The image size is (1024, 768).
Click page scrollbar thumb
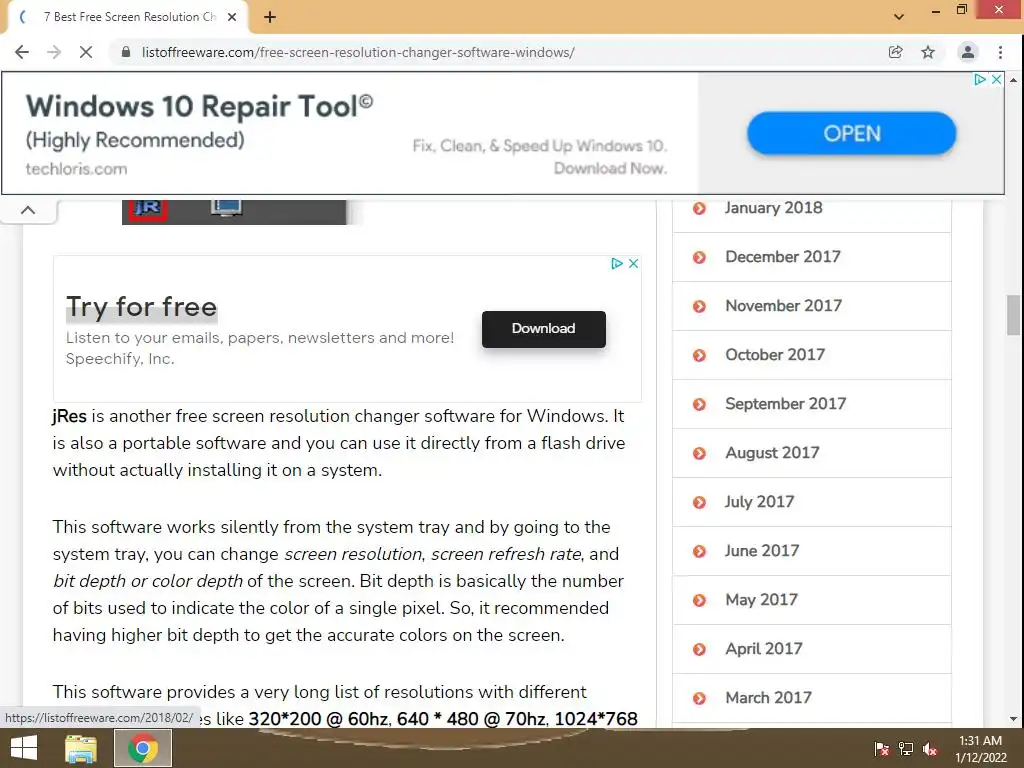(x=1013, y=315)
